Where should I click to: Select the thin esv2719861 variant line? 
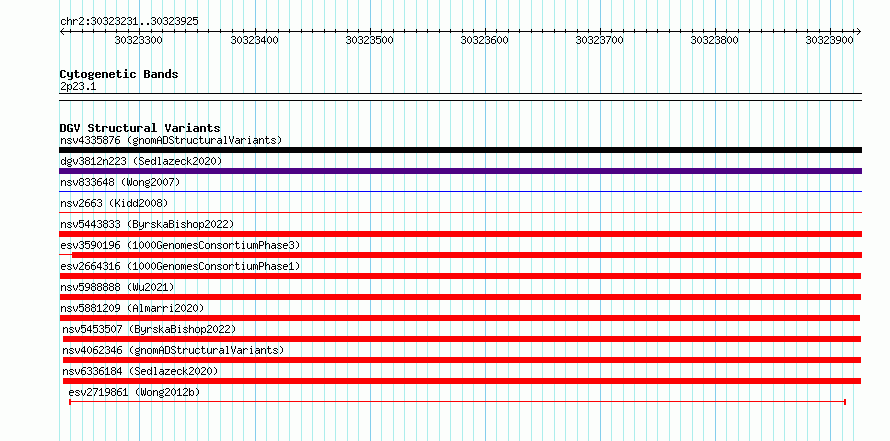[x=457, y=402]
